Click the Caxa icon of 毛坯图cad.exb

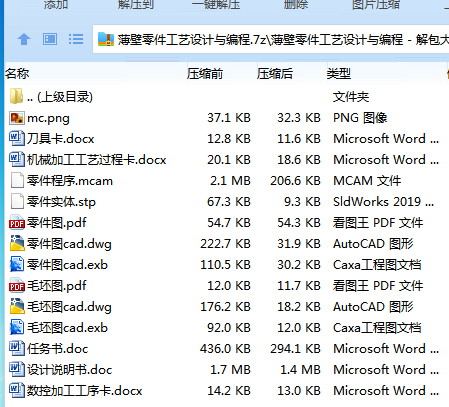click(x=17, y=327)
